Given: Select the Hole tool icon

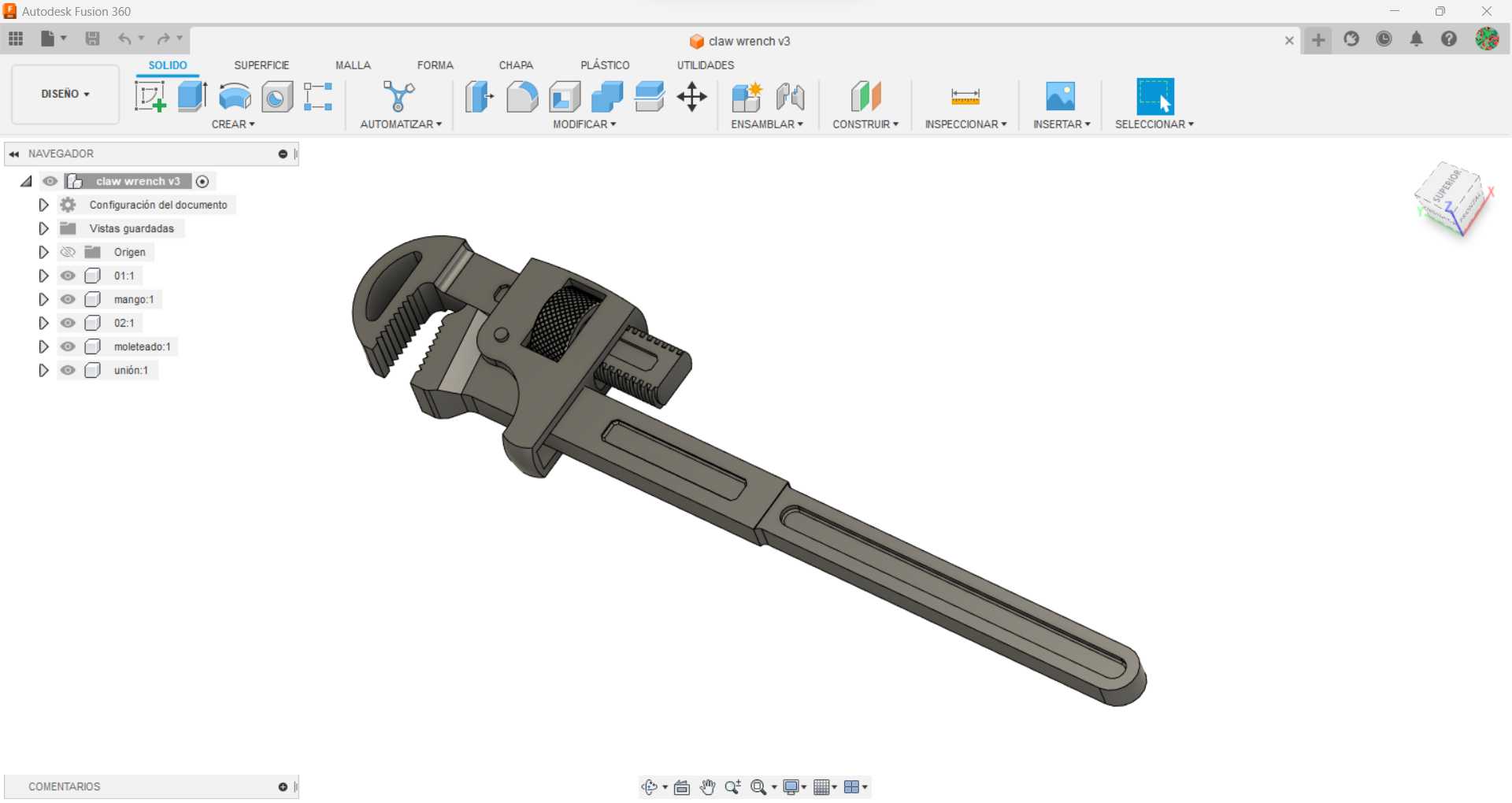Looking at the screenshot, I should coord(277,97).
